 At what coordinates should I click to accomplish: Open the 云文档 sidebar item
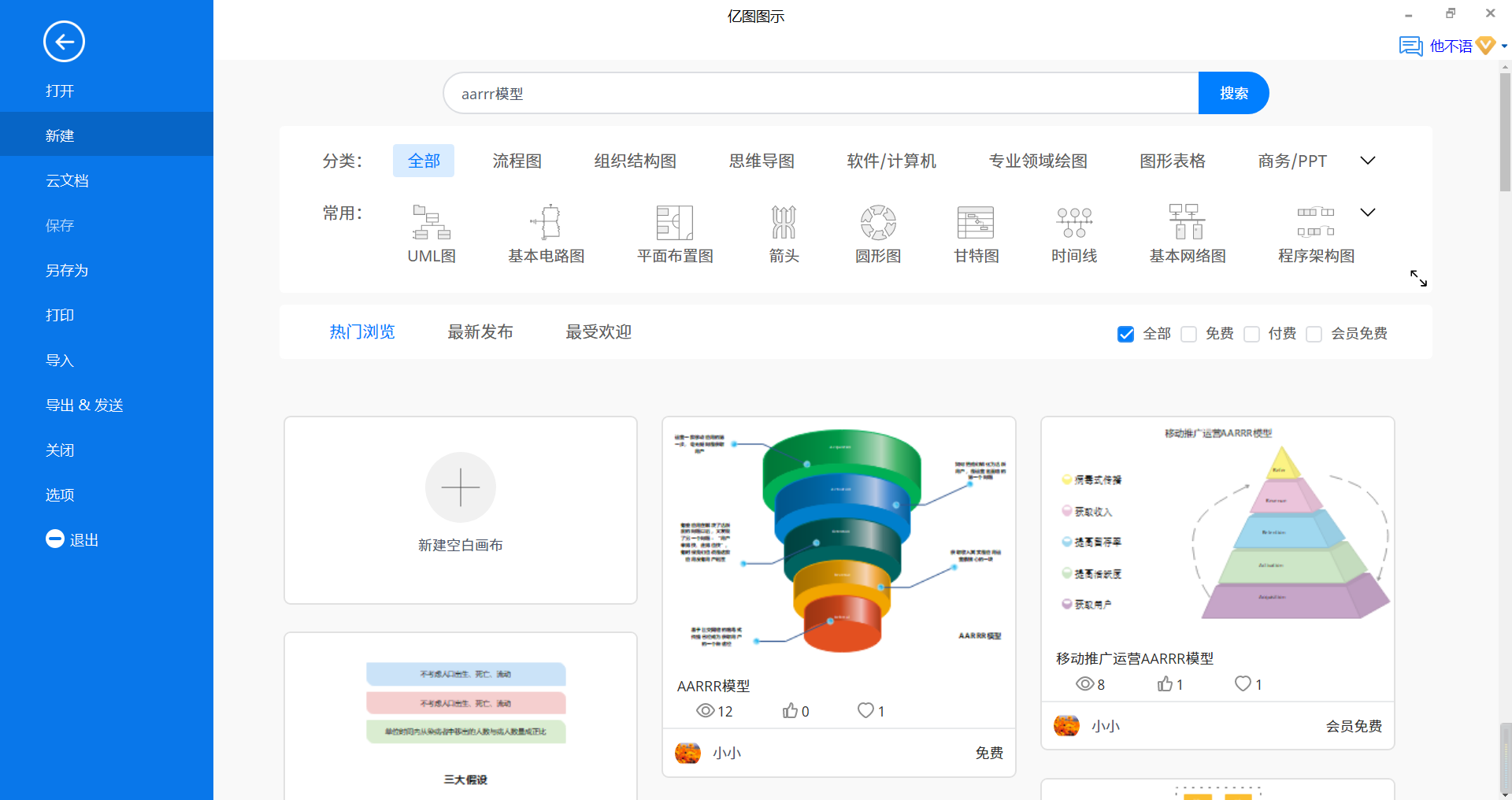(106, 180)
